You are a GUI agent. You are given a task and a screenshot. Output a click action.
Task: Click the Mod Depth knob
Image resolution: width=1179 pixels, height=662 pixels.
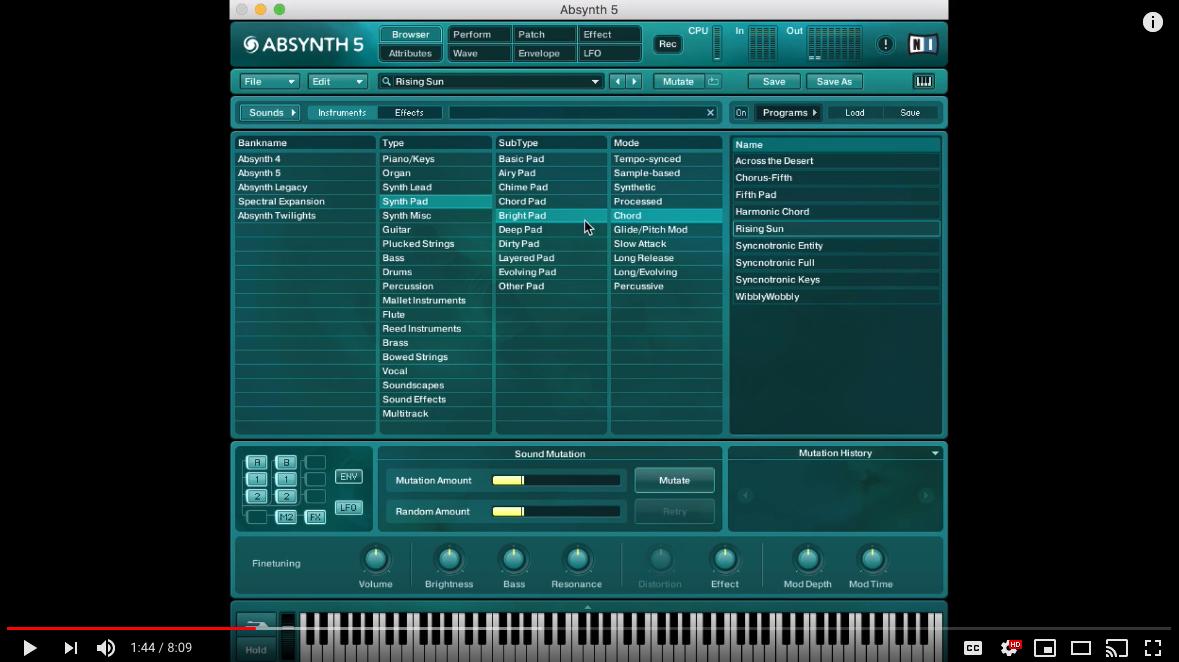click(x=808, y=559)
